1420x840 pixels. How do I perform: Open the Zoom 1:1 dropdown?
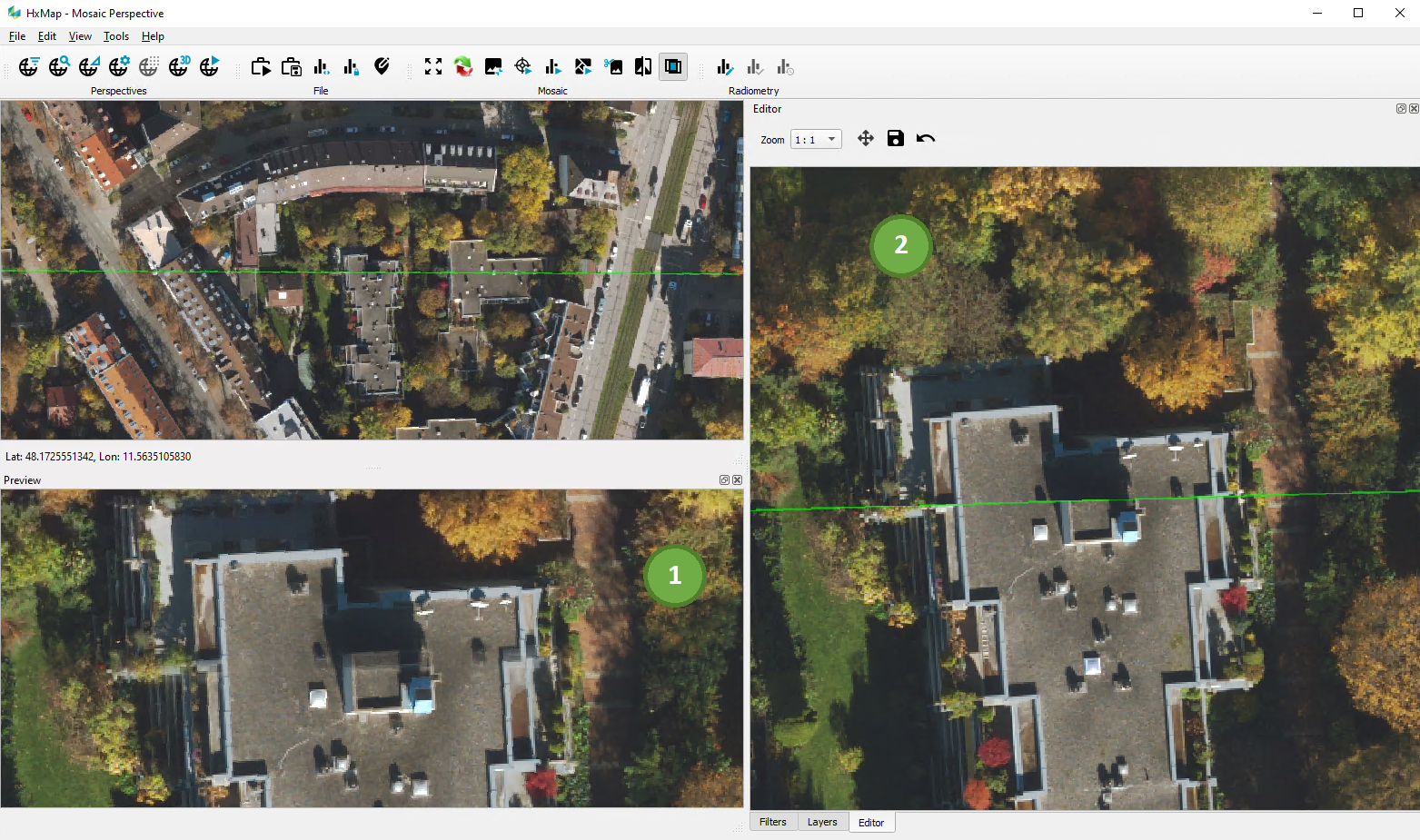tap(816, 139)
